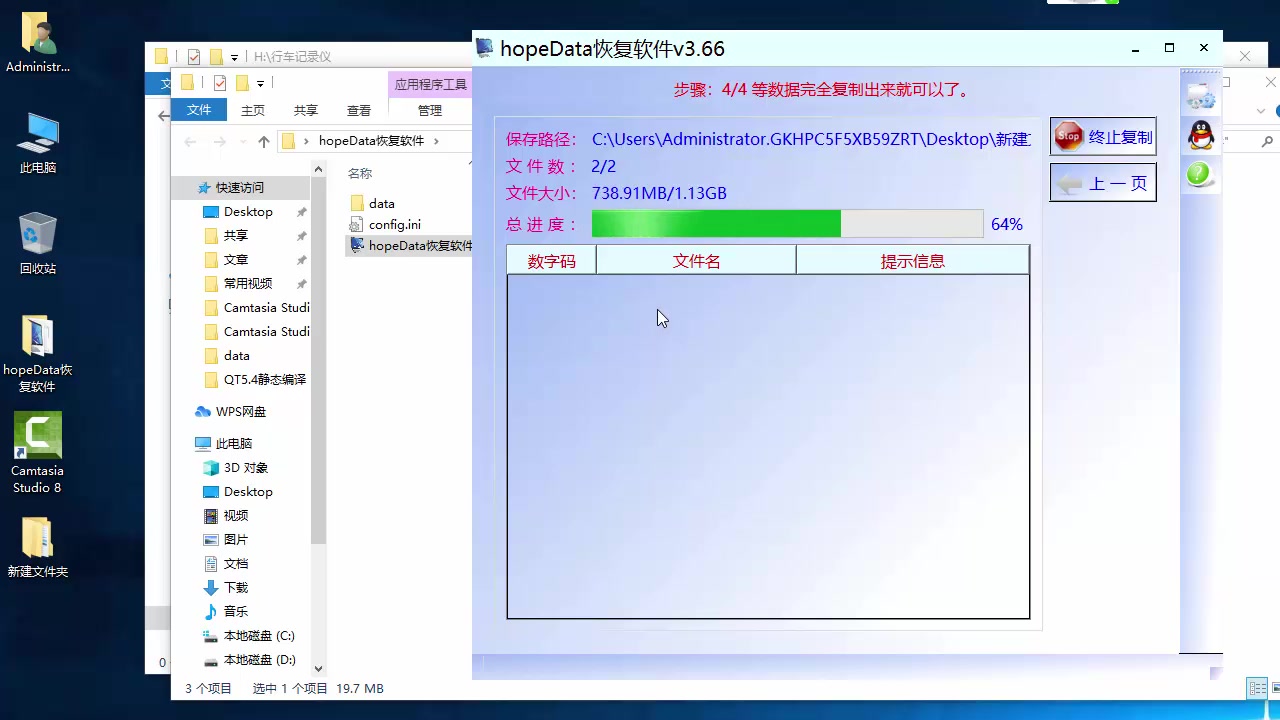The image size is (1280, 720).
Task: Switch to the 查看 tab in Explorer
Action: (x=358, y=110)
